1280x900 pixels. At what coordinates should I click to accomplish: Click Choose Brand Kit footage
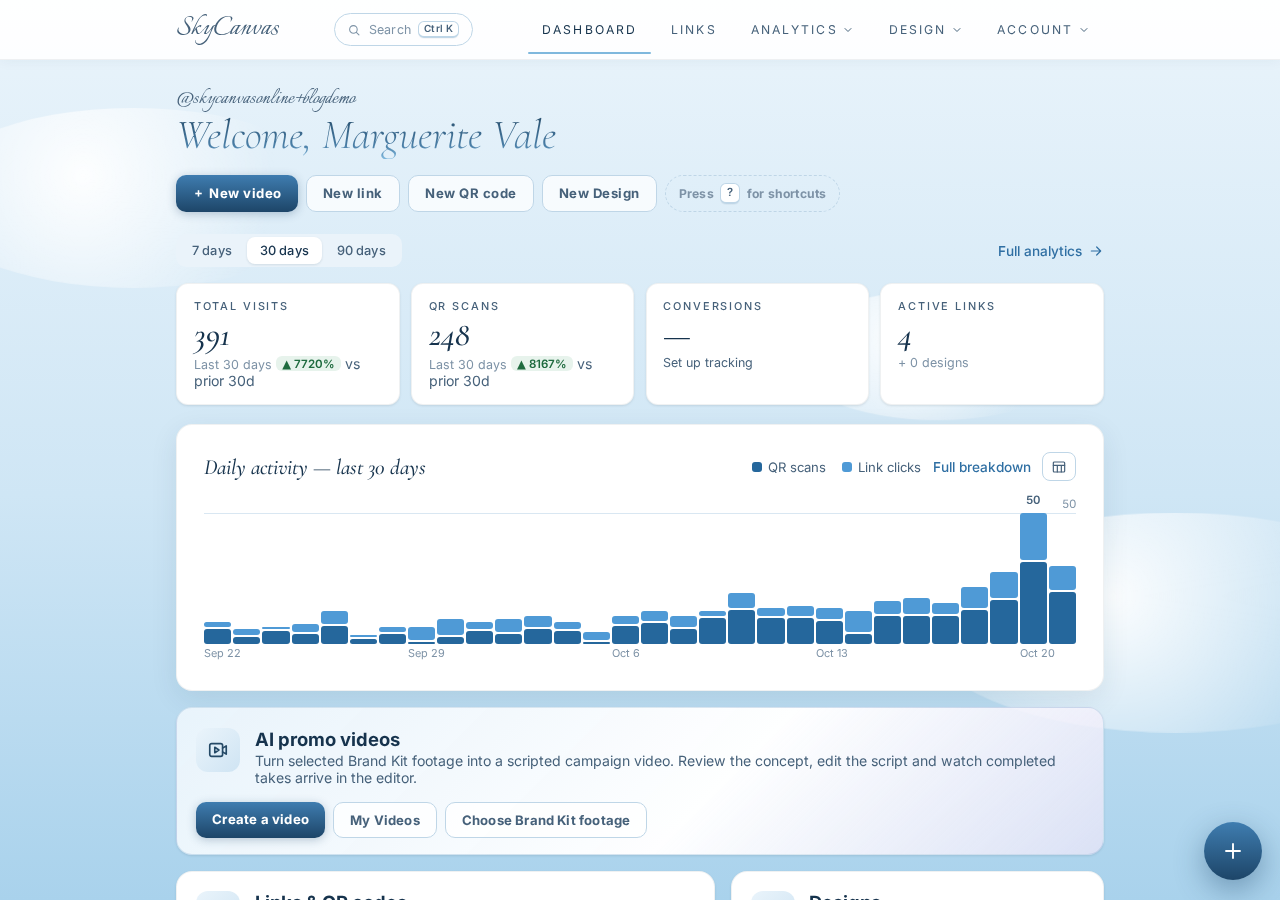pos(546,820)
